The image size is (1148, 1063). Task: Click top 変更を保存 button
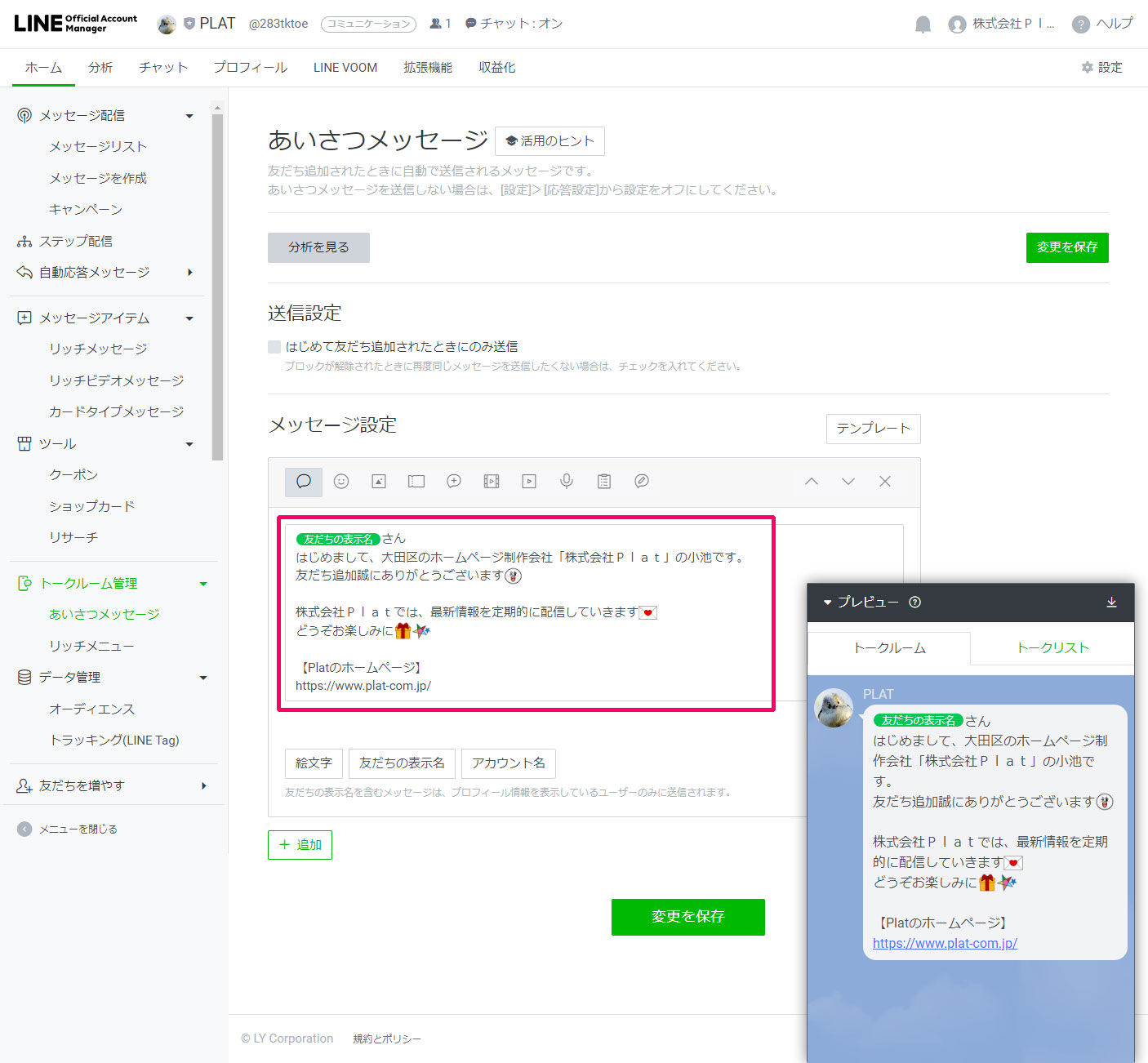click(x=1067, y=247)
